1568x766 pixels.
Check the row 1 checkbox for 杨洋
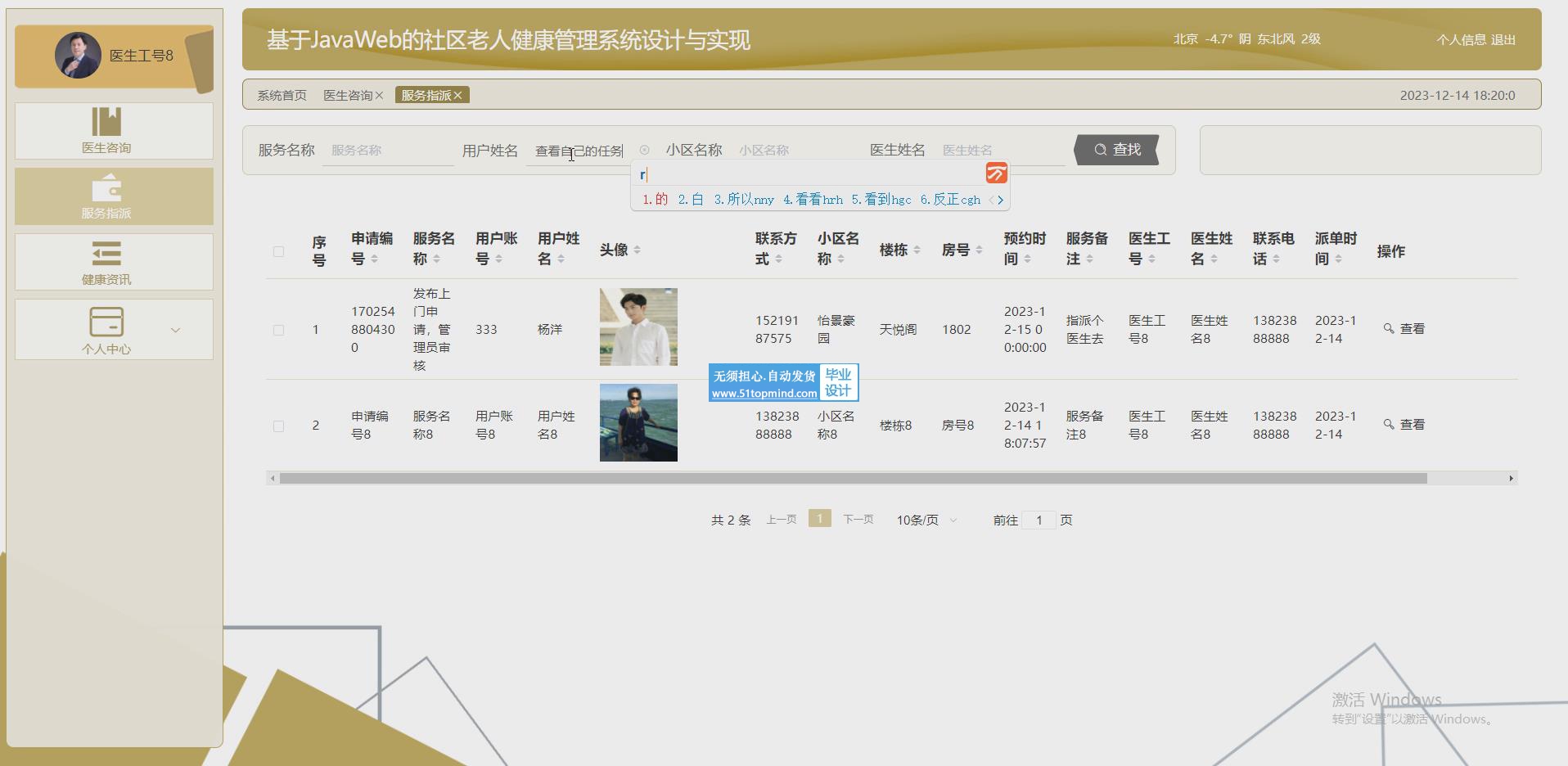point(278,330)
